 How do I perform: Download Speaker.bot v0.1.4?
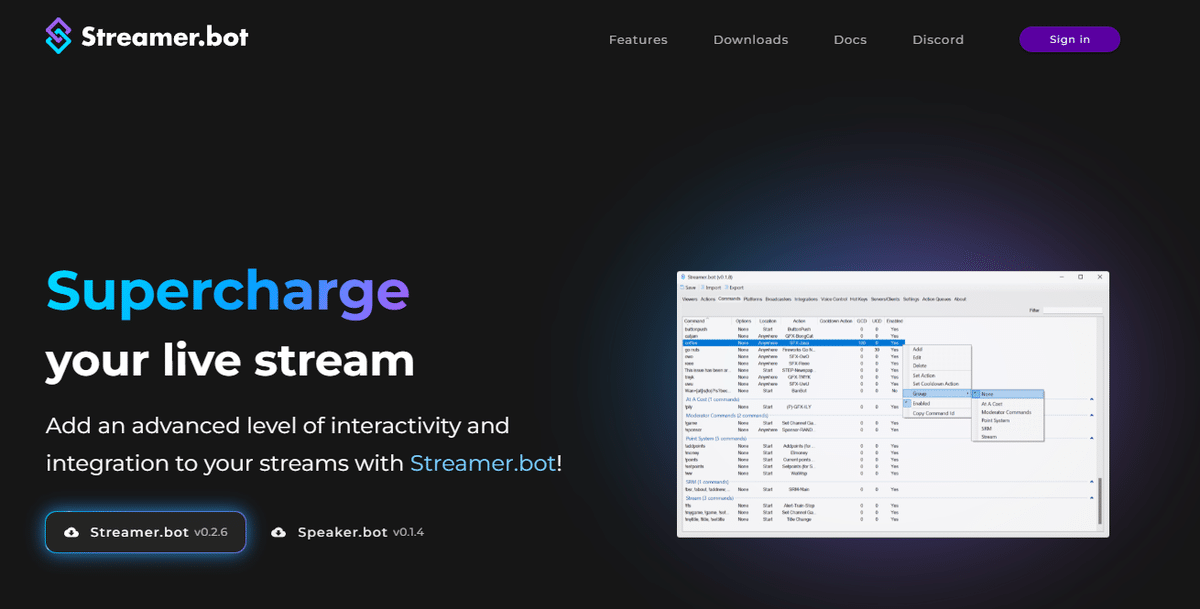coord(347,532)
